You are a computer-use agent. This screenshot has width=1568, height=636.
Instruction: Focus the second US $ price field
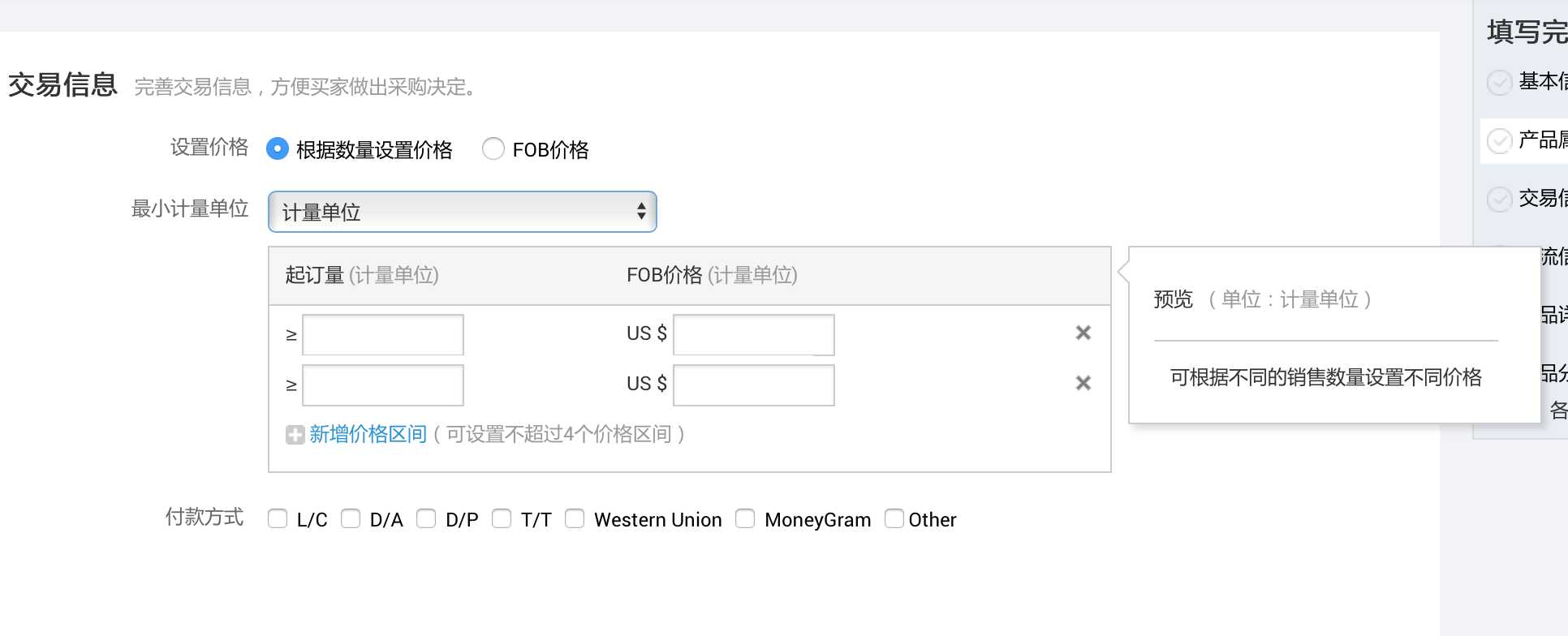tap(754, 385)
